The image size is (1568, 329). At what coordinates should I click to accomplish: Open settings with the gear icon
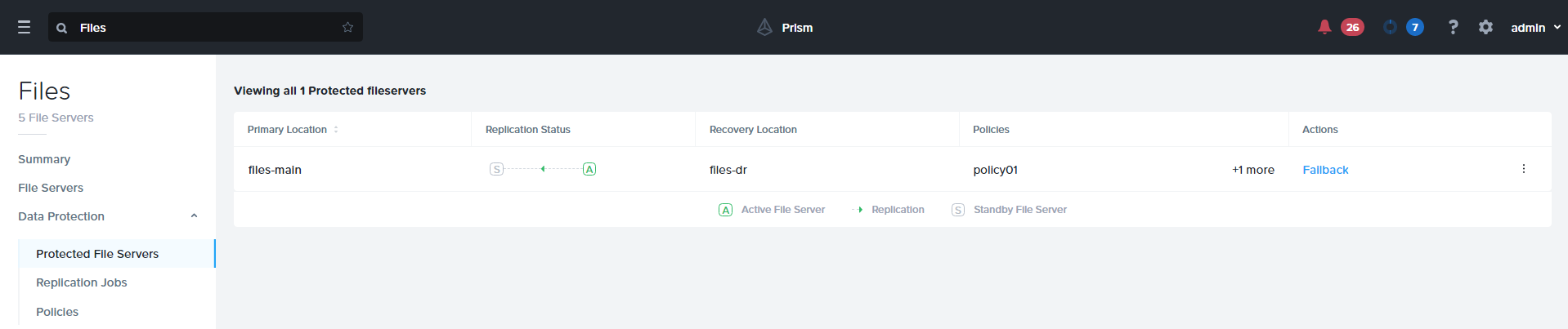pyautogui.click(x=1485, y=27)
